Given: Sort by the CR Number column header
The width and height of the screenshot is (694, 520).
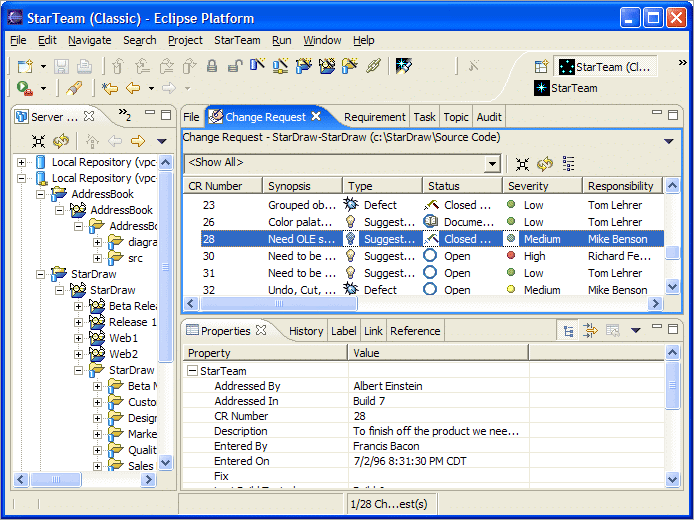Looking at the screenshot, I should click(x=223, y=186).
